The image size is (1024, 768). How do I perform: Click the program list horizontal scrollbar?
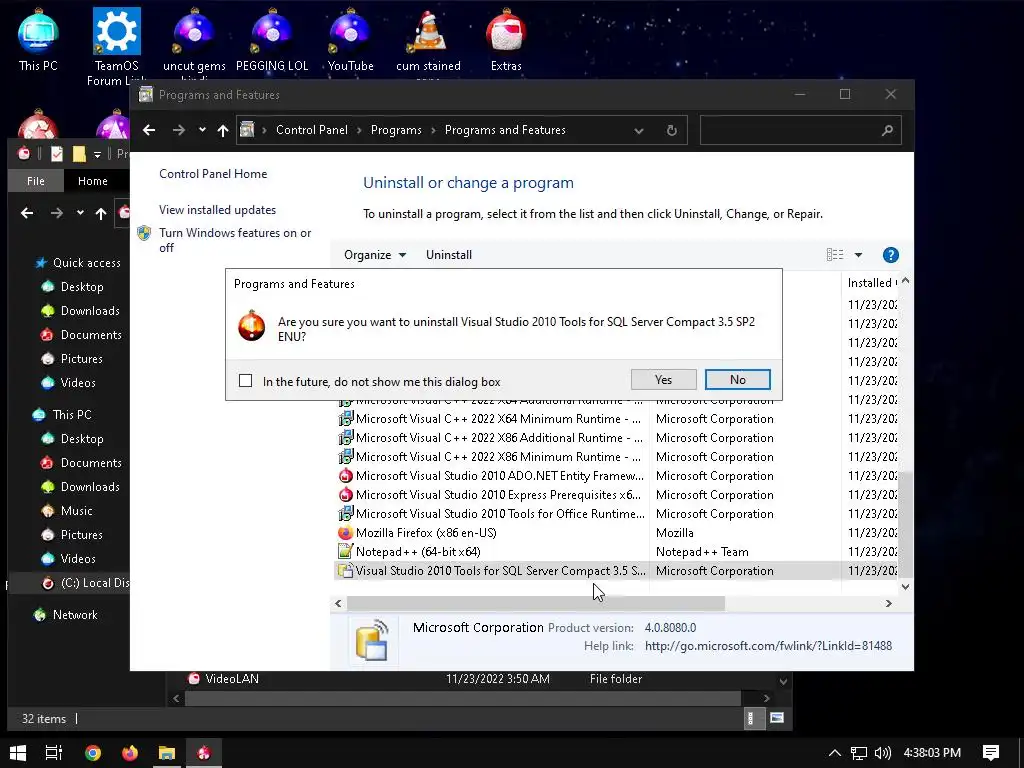536,603
